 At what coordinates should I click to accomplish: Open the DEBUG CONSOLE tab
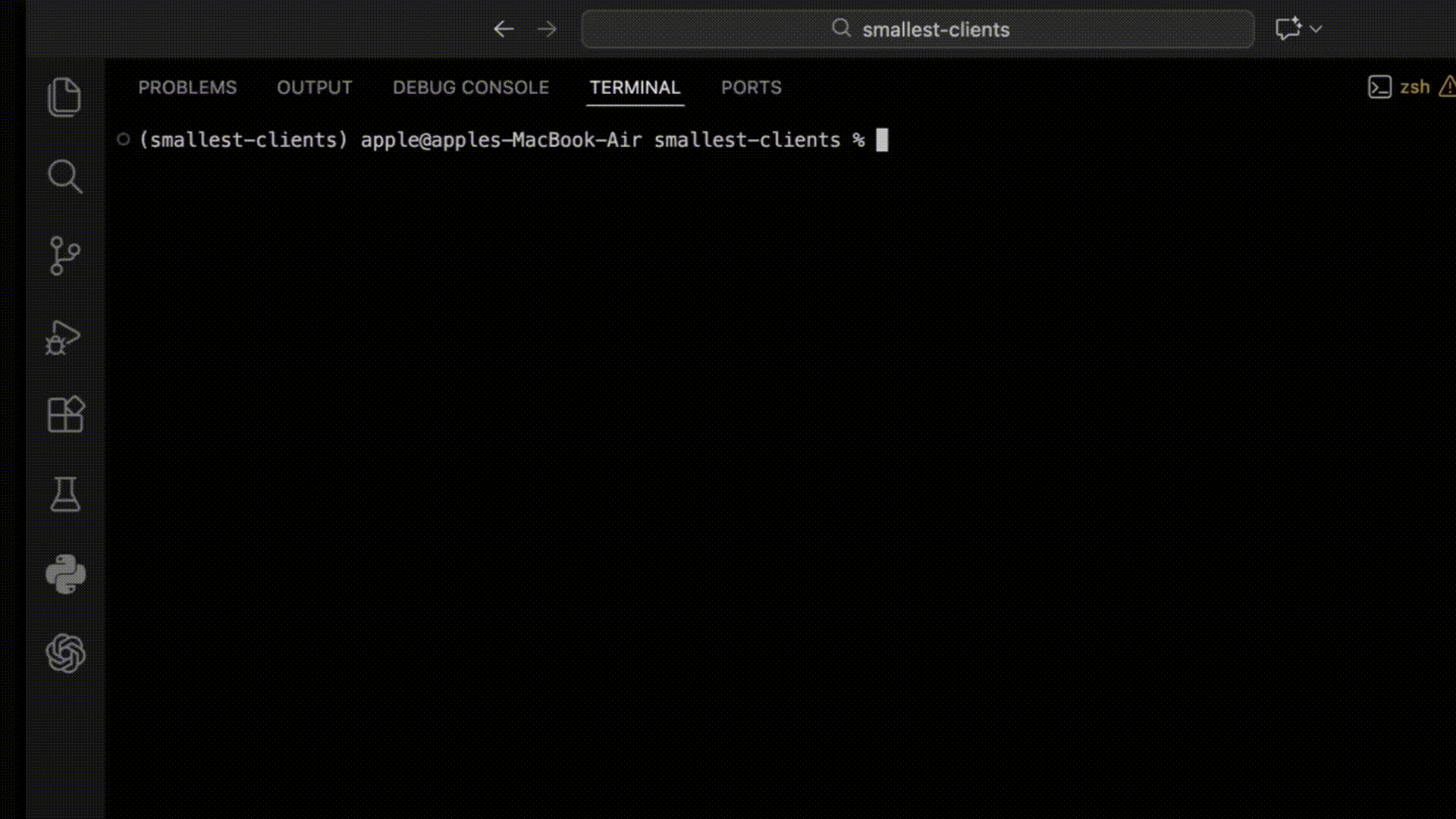tap(470, 87)
